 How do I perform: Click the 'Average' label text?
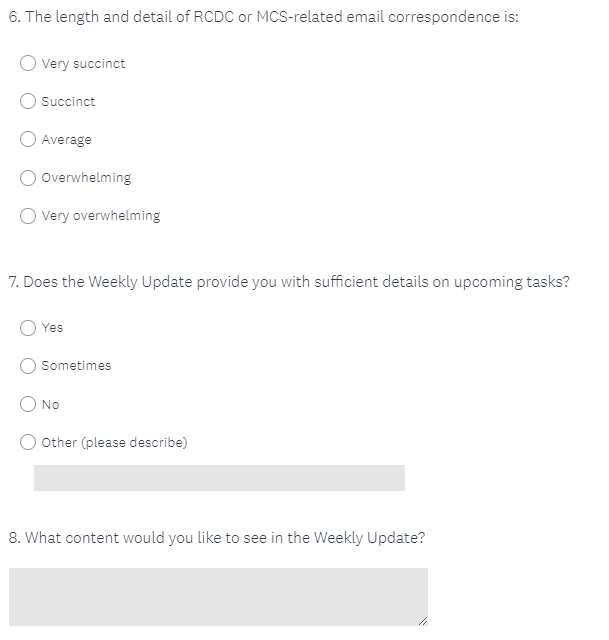66,140
